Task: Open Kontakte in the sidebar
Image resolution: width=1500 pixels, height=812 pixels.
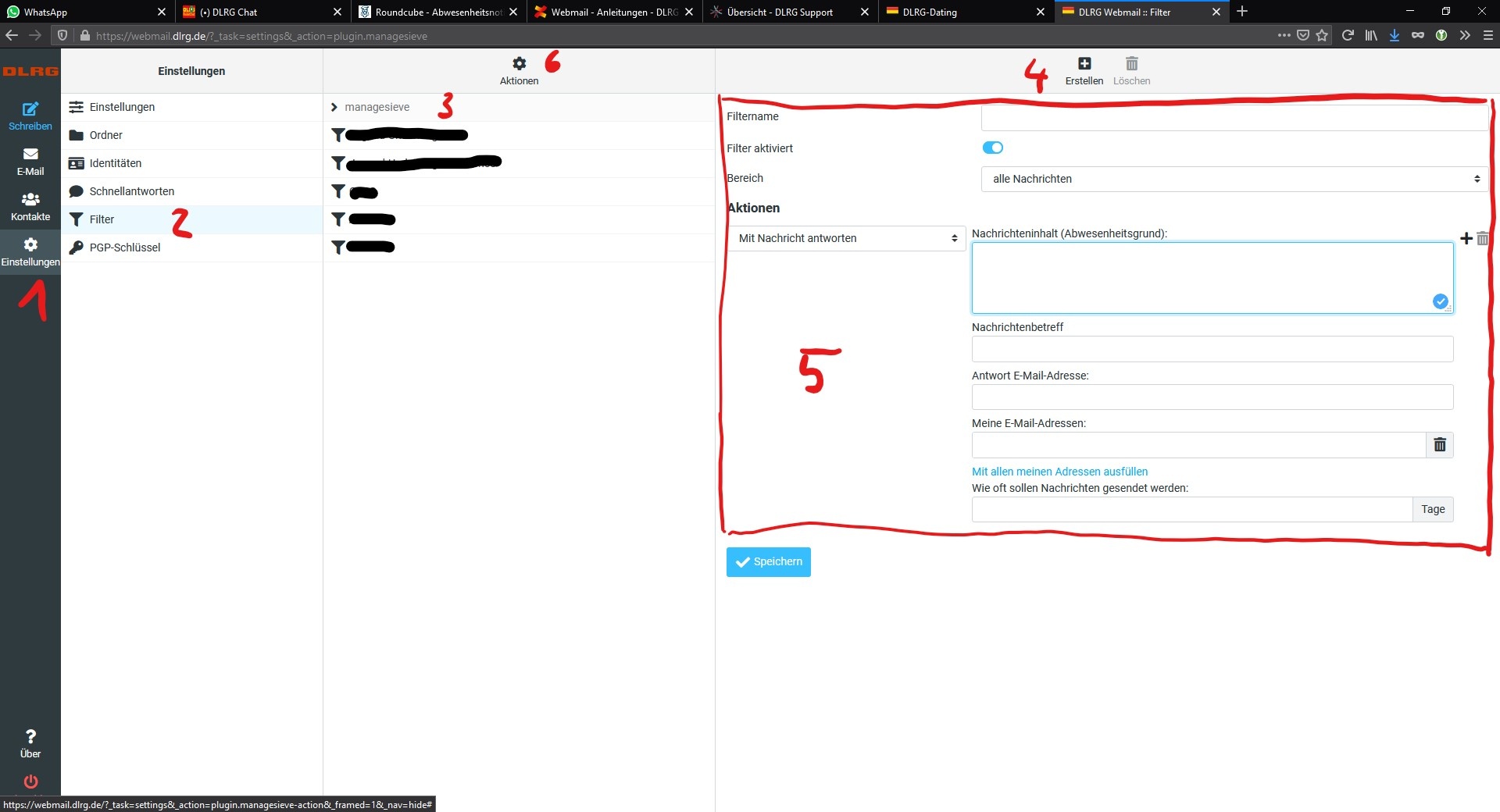Action: 30,200
